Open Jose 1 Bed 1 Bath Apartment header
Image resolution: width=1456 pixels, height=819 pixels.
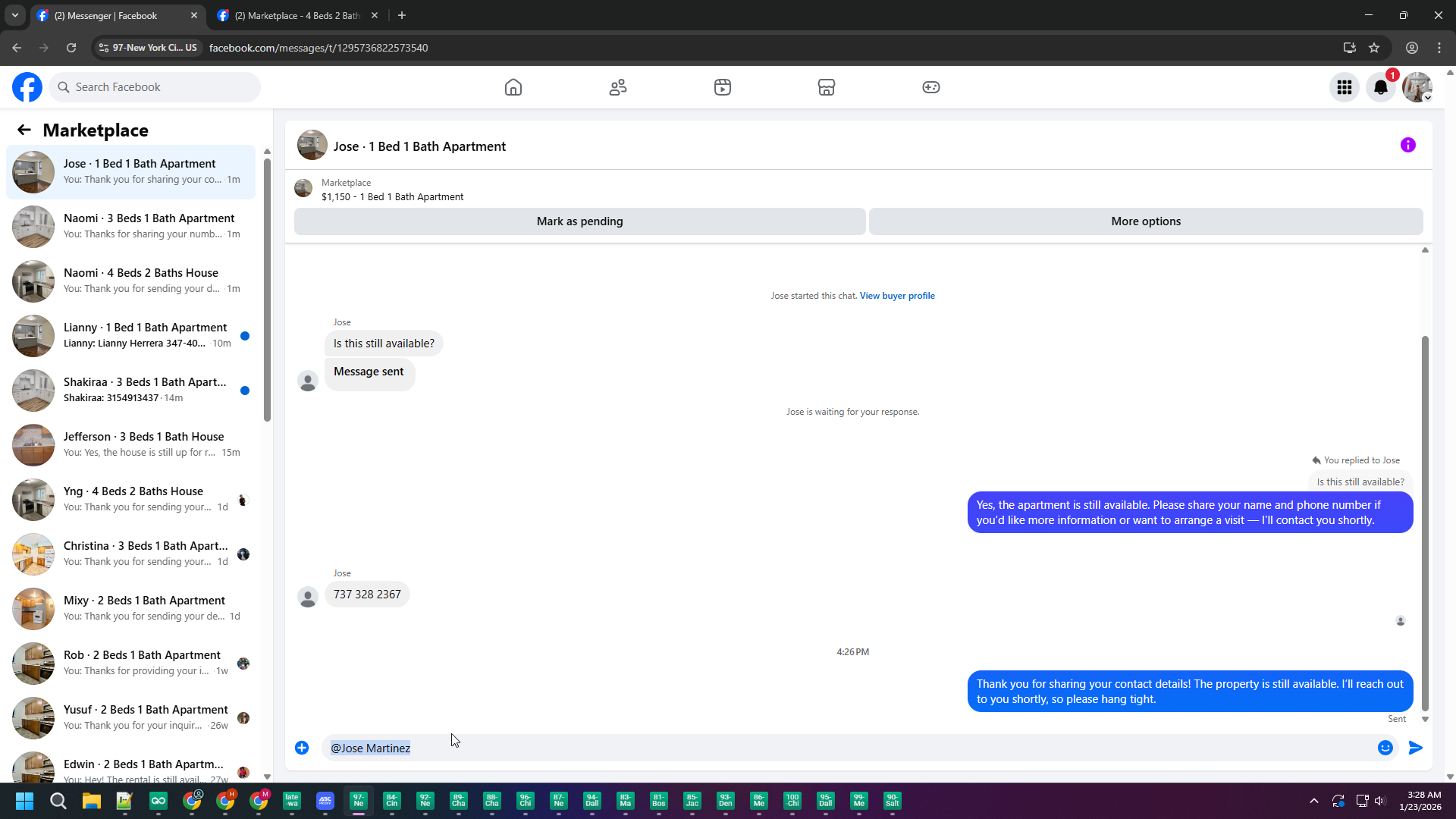419,146
